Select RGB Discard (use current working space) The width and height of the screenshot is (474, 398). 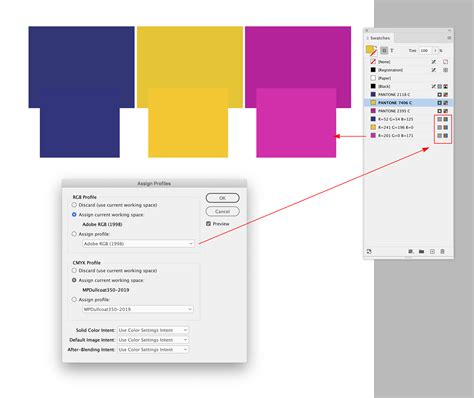pyautogui.click(x=74, y=205)
